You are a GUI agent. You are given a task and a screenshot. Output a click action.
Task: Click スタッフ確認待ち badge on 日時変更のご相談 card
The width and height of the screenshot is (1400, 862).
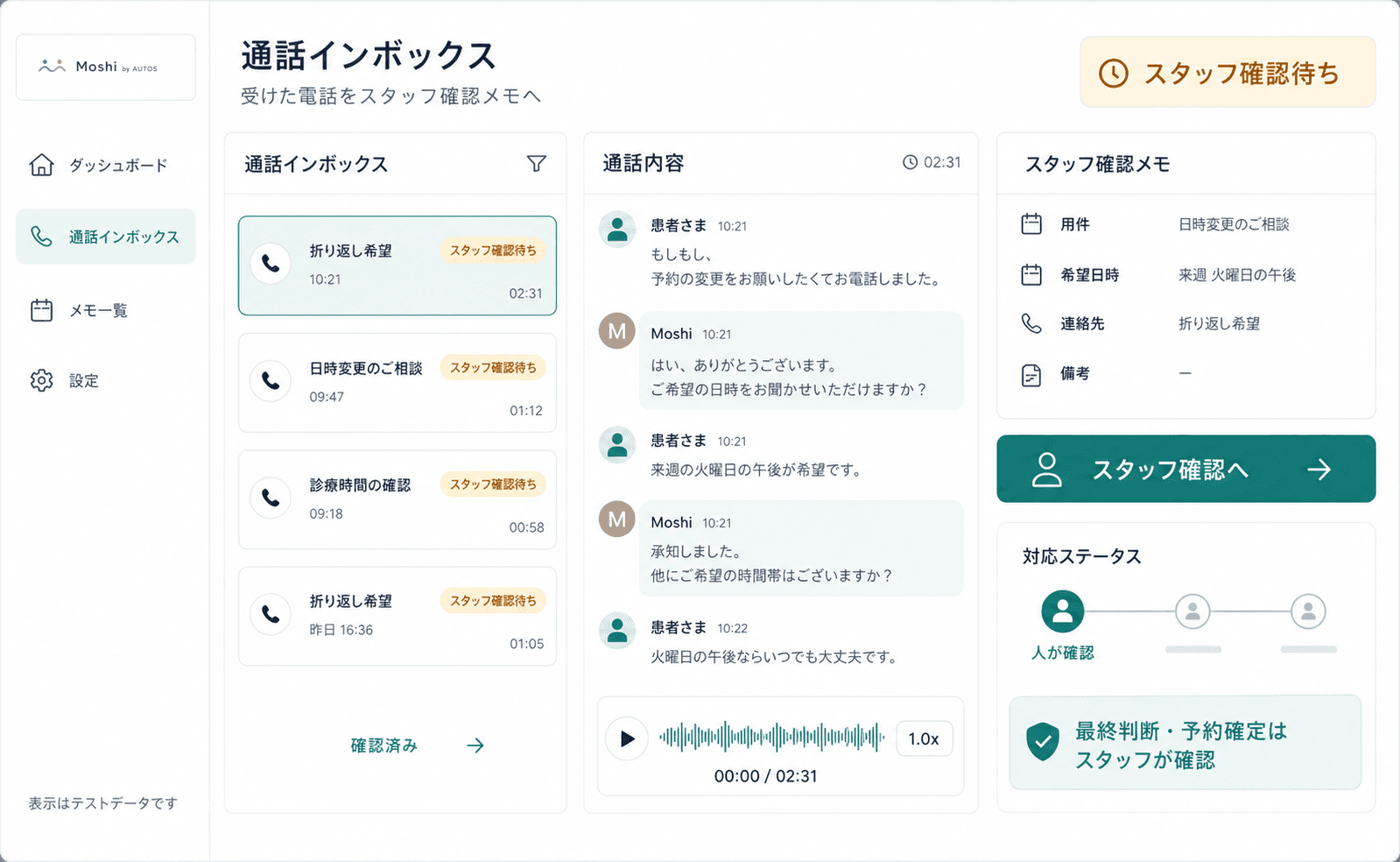[493, 367]
